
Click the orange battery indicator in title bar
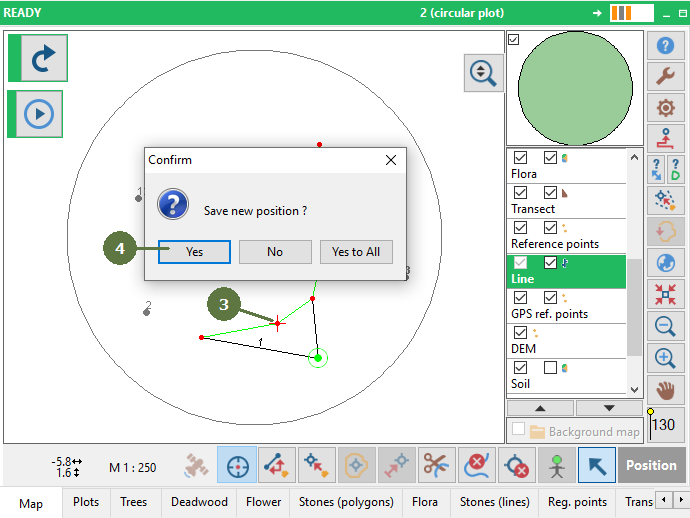click(631, 13)
